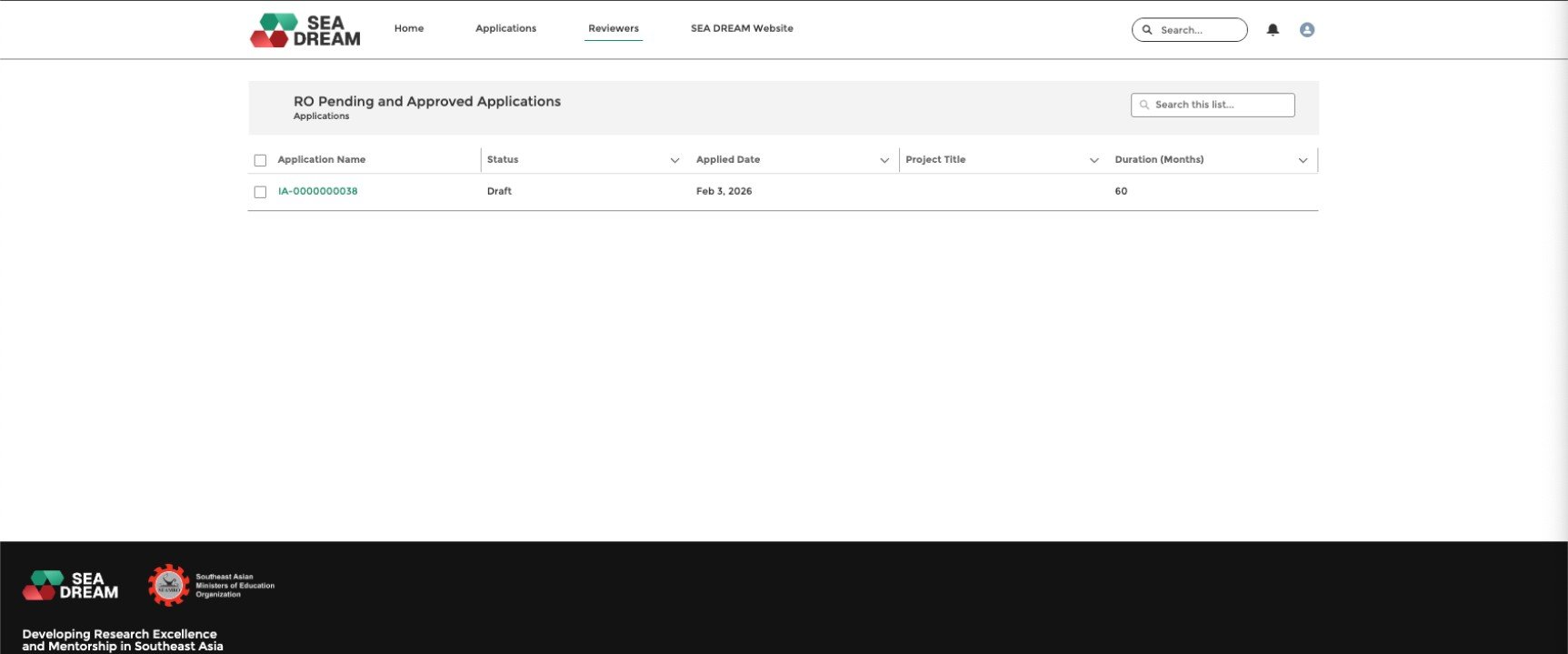Click the magnifier icon in list search
The width and height of the screenshot is (1568, 654).
pos(1144,106)
